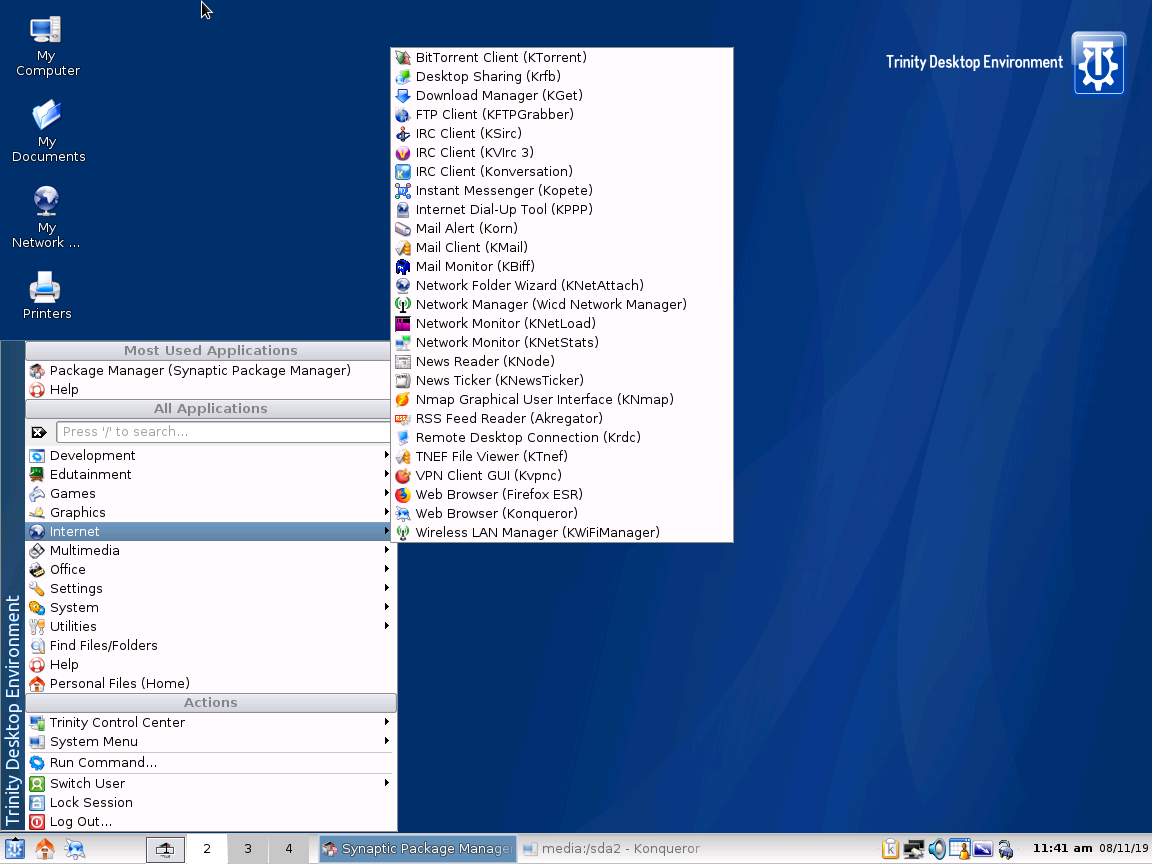This screenshot has height=864, width=1152.
Task: Expand the Graphics submenu arrow
Action: coord(386,512)
